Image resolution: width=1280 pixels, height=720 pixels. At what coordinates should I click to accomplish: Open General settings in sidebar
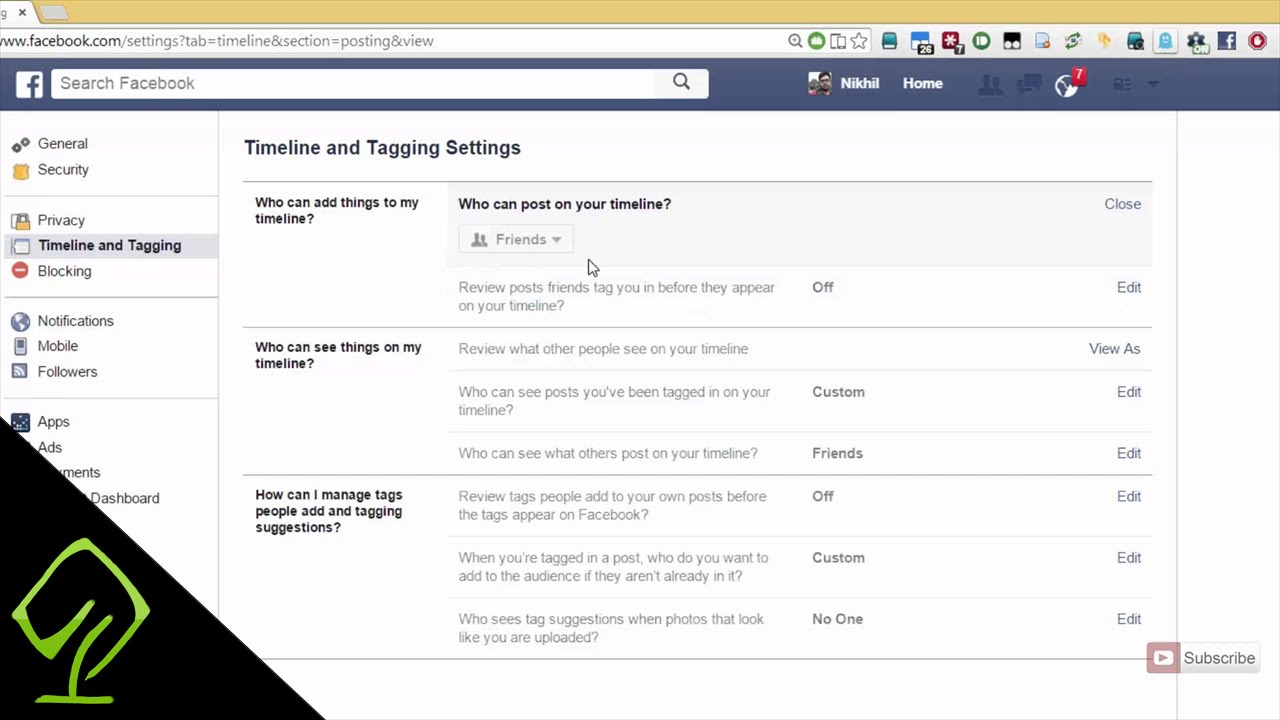(63, 144)
